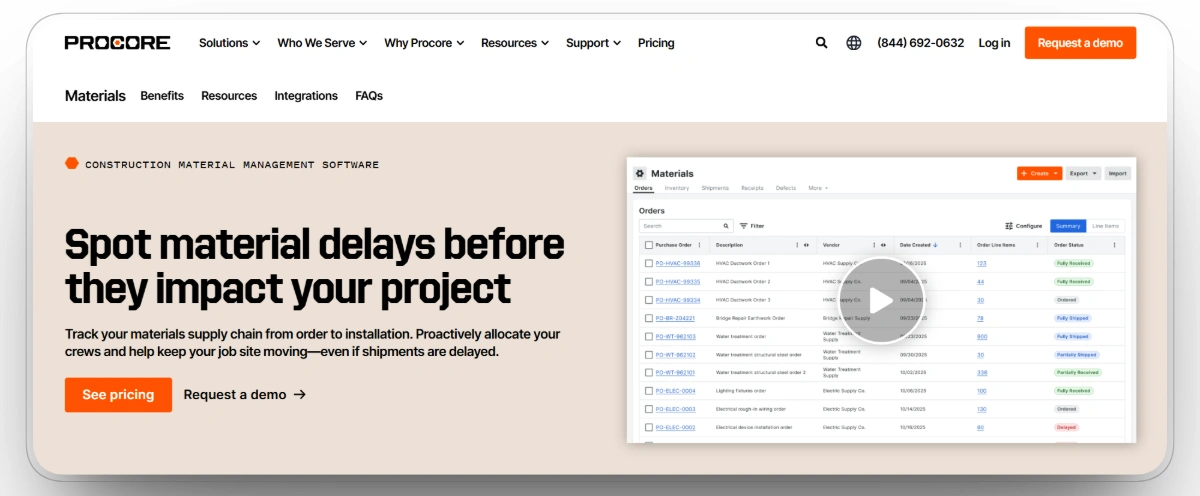Screen dimensions: 1200x496
Task: Open the Export dropdown
Action: (1083, 173)
